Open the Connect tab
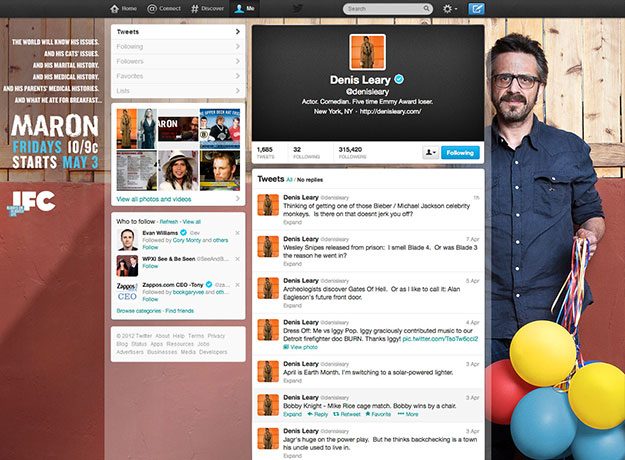Viewport: 625px width, 460px height. tap(164, 8)
